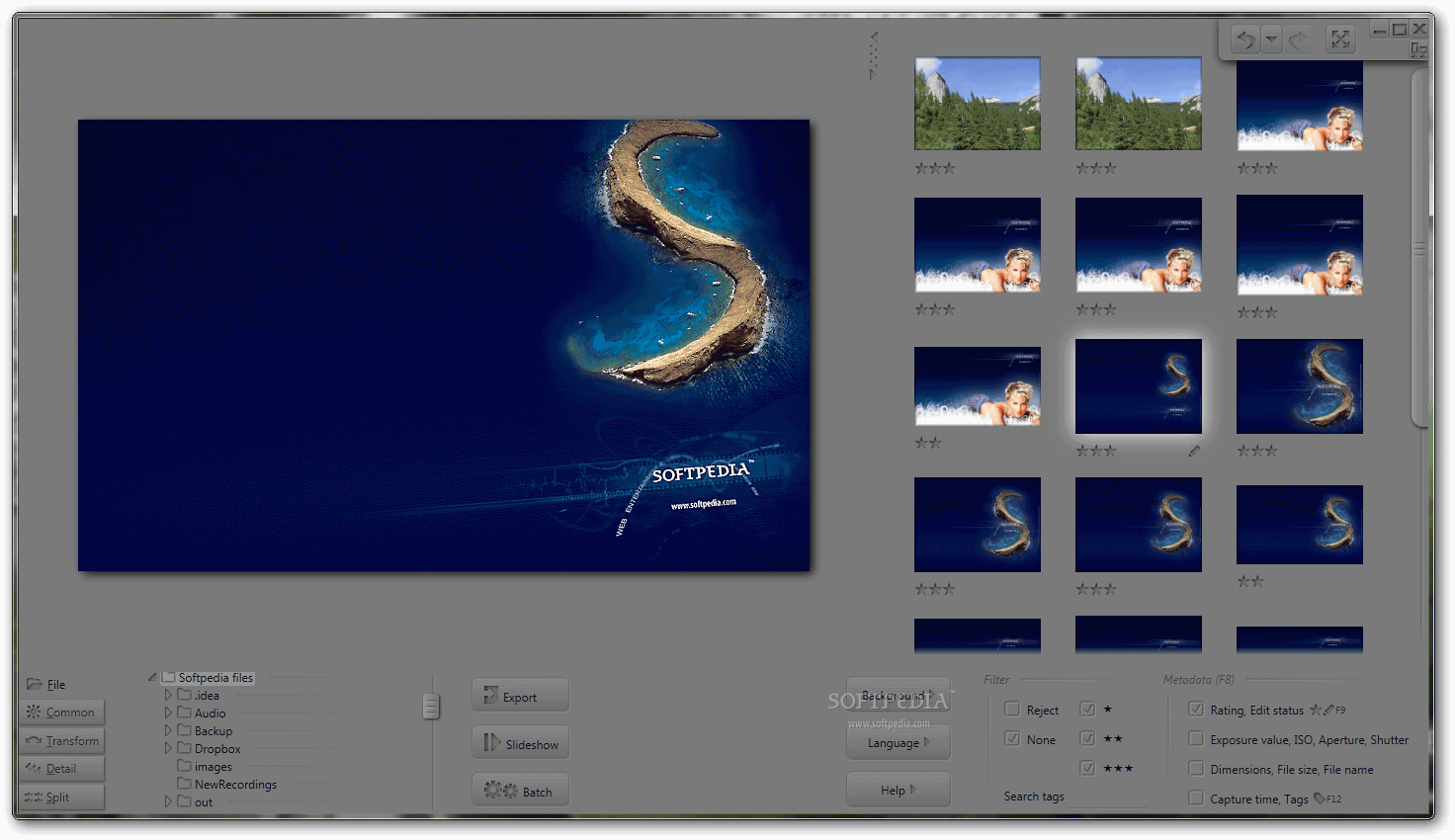Open the Background menu button
Image resolution: width=1455 pixels, height=840 pixels.
point(898,695)
